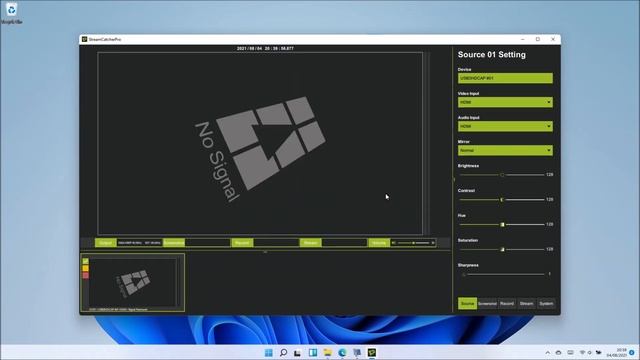Toggle the red indicator on source thumbnail
640x360 pixels.
85,276
